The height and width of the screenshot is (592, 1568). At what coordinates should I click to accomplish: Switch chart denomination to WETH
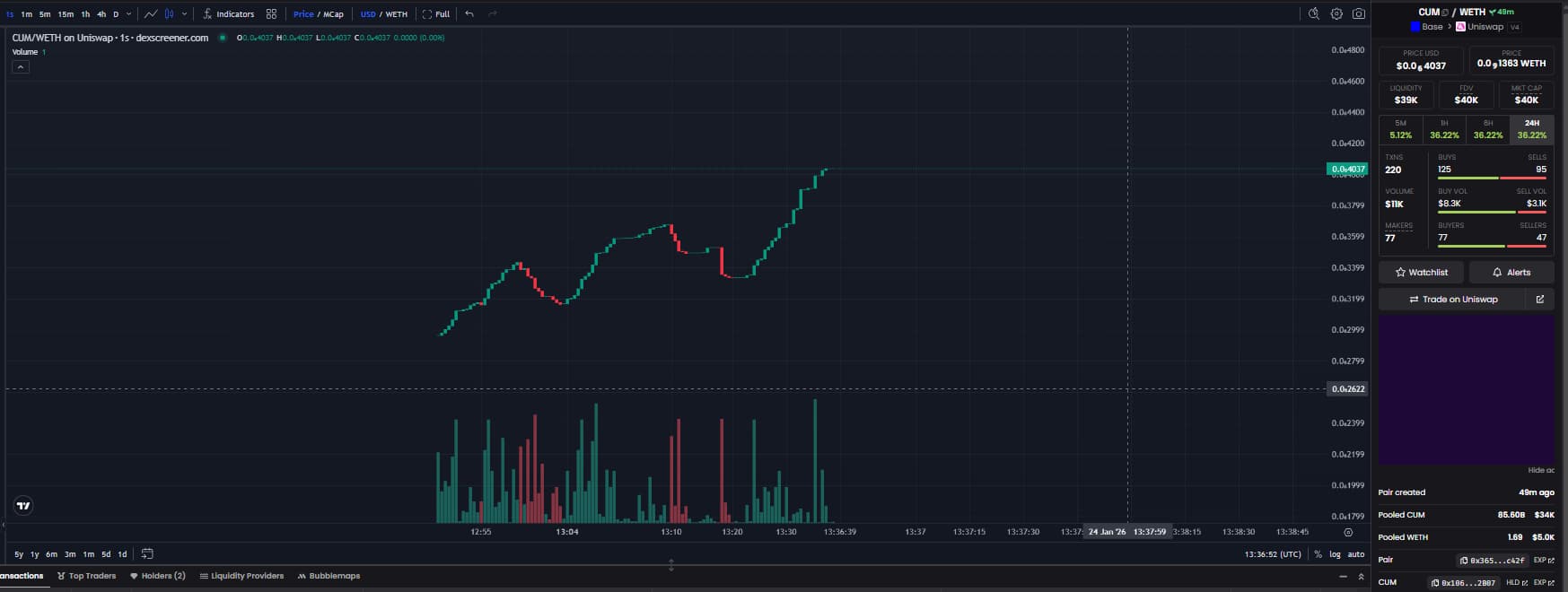tap(396, 14)
